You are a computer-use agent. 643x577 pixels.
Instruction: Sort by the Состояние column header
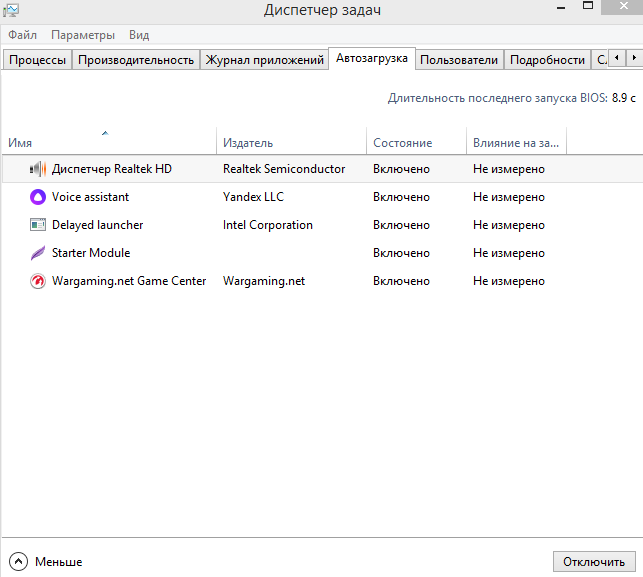[x=416, y=142]
